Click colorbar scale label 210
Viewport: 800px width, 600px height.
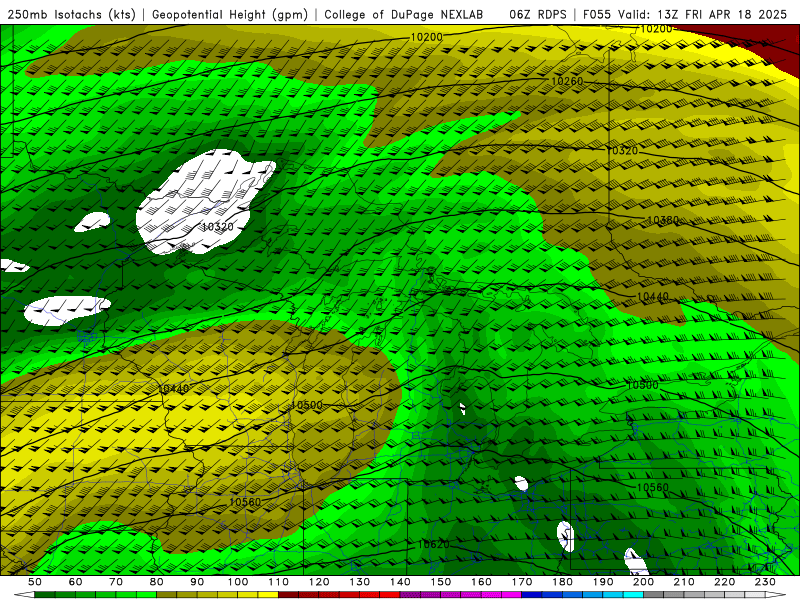click(x=685, y=582)
